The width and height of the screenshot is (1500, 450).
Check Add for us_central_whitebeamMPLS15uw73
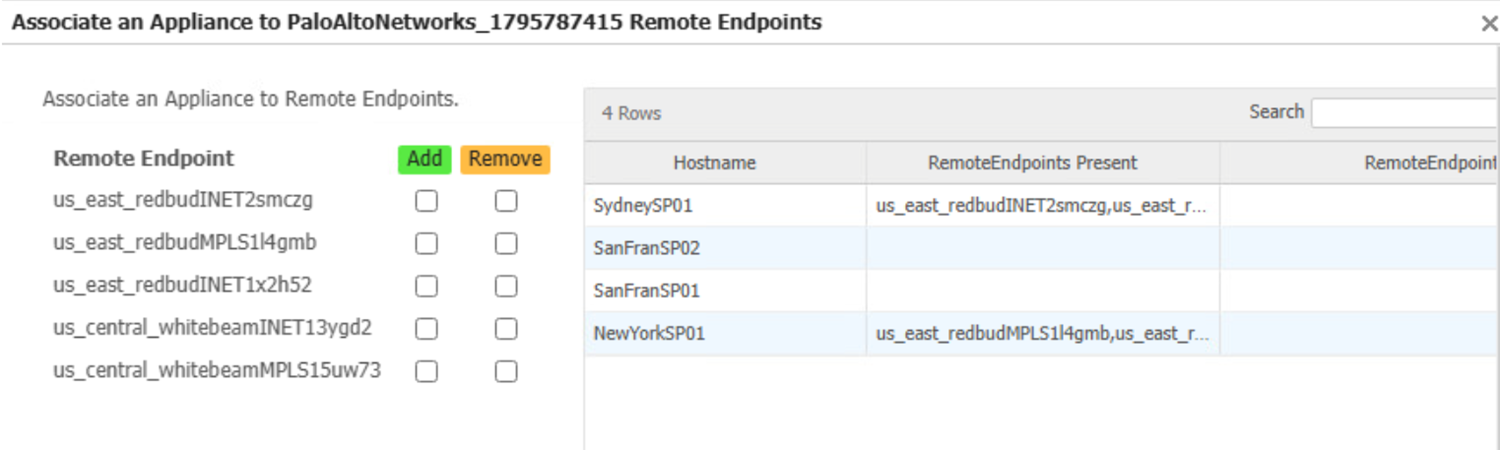click(x=426, y=371)
